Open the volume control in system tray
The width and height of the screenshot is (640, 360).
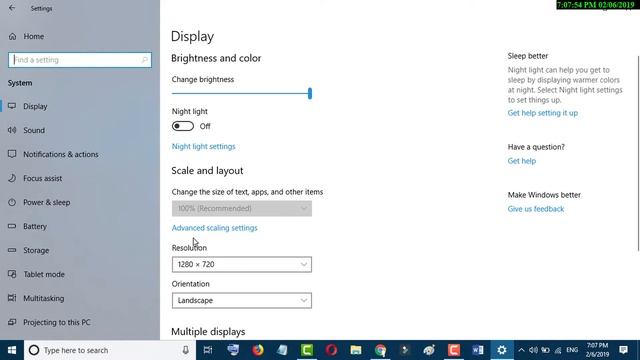(533, 350)
